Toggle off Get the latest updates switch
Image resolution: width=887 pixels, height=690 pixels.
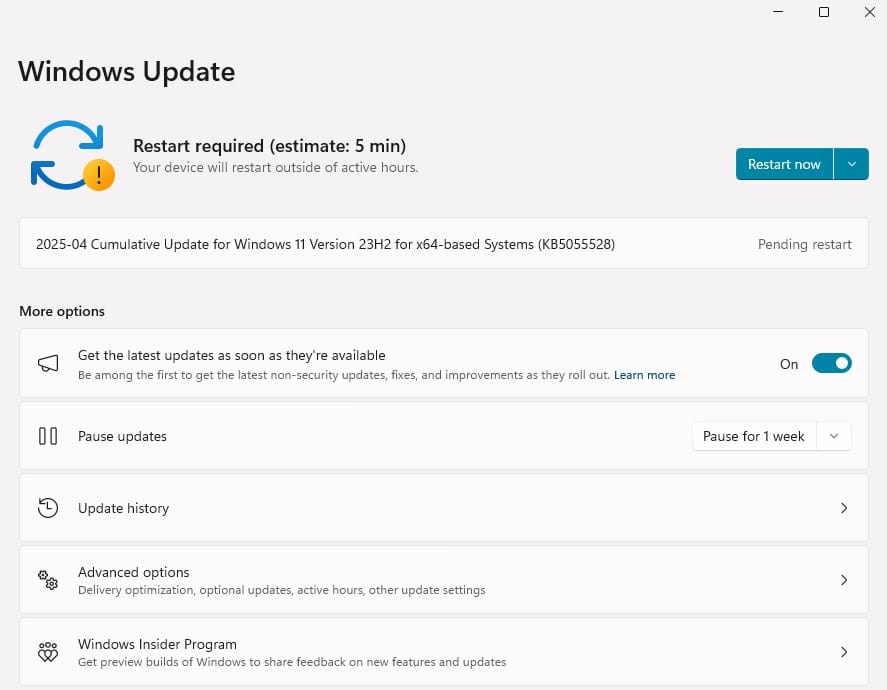coord(832,363)
